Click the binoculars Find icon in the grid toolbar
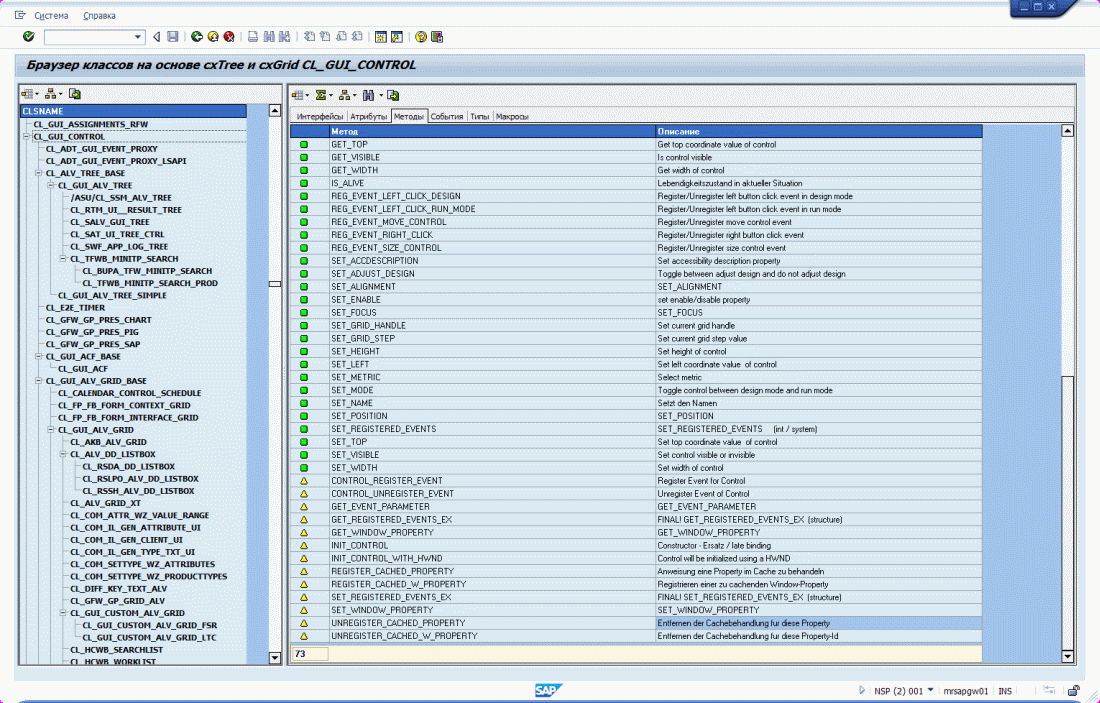This screenshot has width=1100, height=703. click(368, 95)
